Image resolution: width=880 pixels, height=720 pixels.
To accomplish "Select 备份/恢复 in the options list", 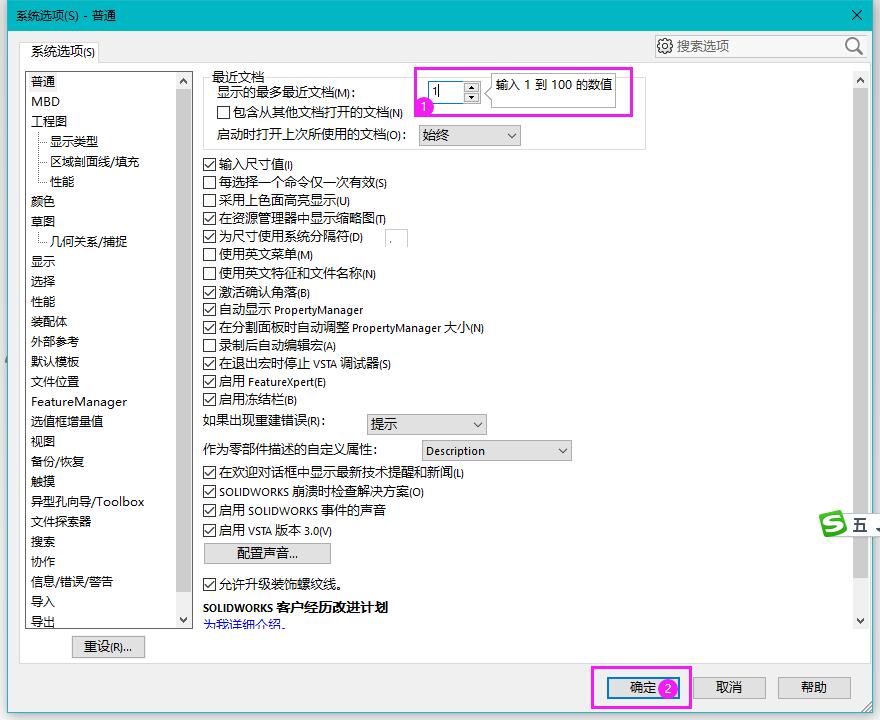I will [57, 462].
